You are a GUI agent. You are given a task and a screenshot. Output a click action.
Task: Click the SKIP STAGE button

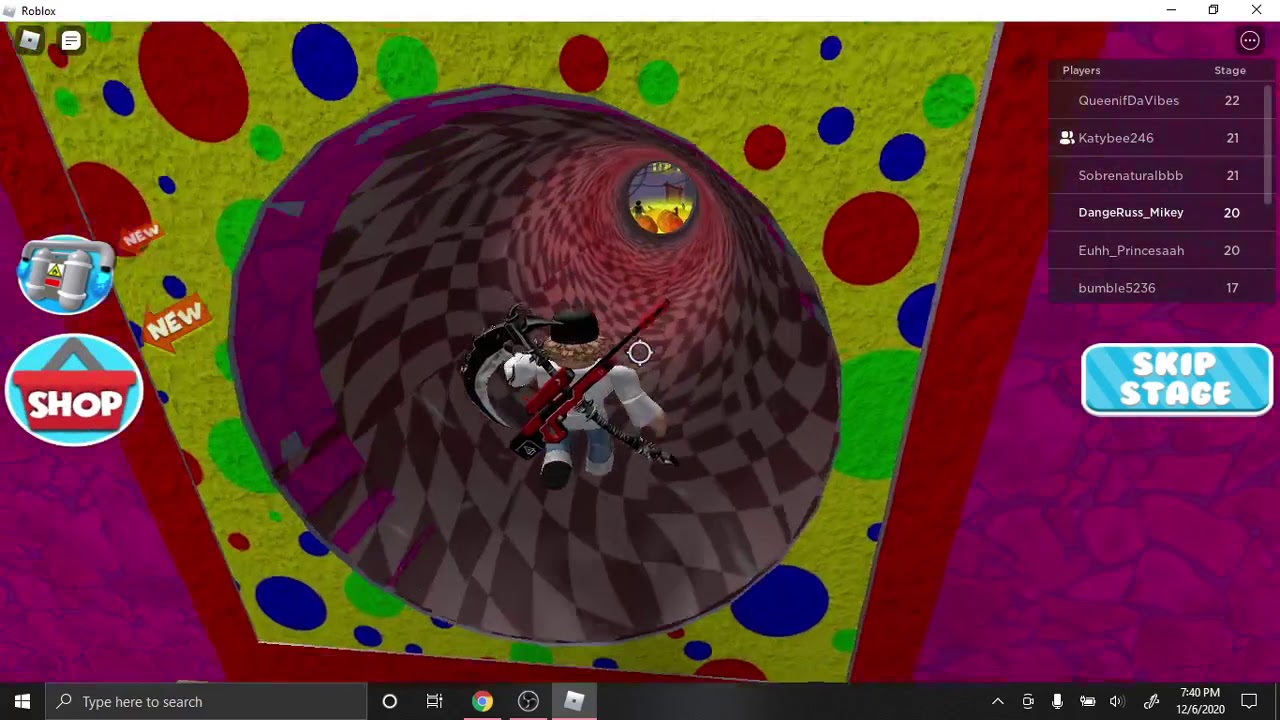(x=1177, y=379)
